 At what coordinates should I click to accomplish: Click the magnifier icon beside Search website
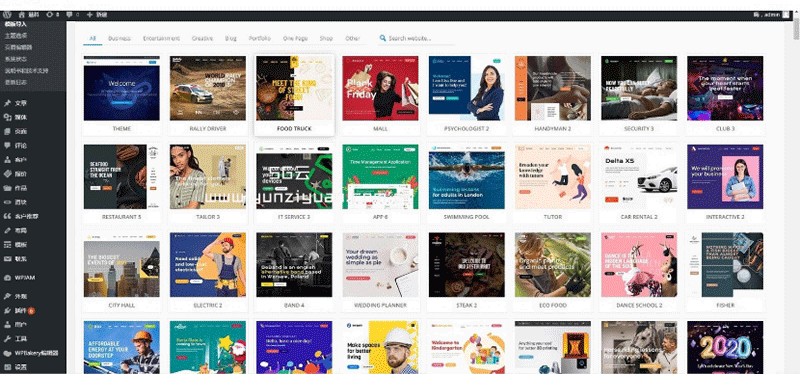[383, 38]
